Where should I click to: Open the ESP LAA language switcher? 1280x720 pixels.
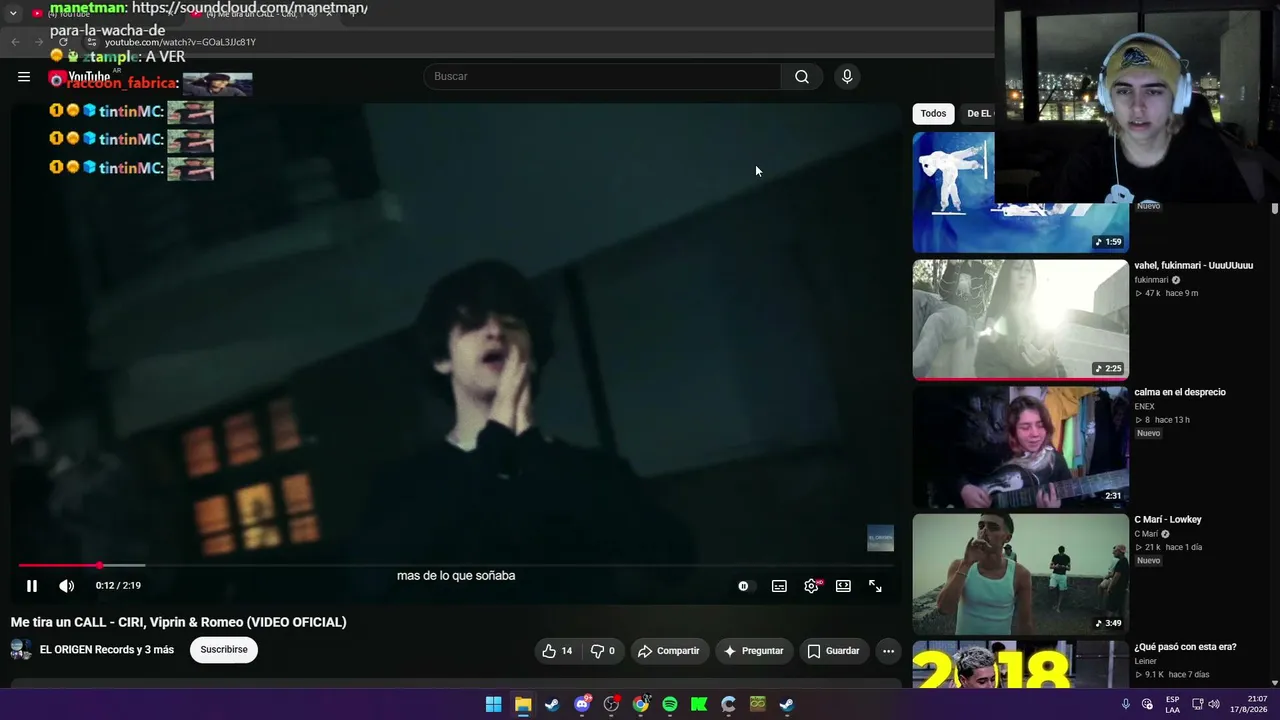1172,705
